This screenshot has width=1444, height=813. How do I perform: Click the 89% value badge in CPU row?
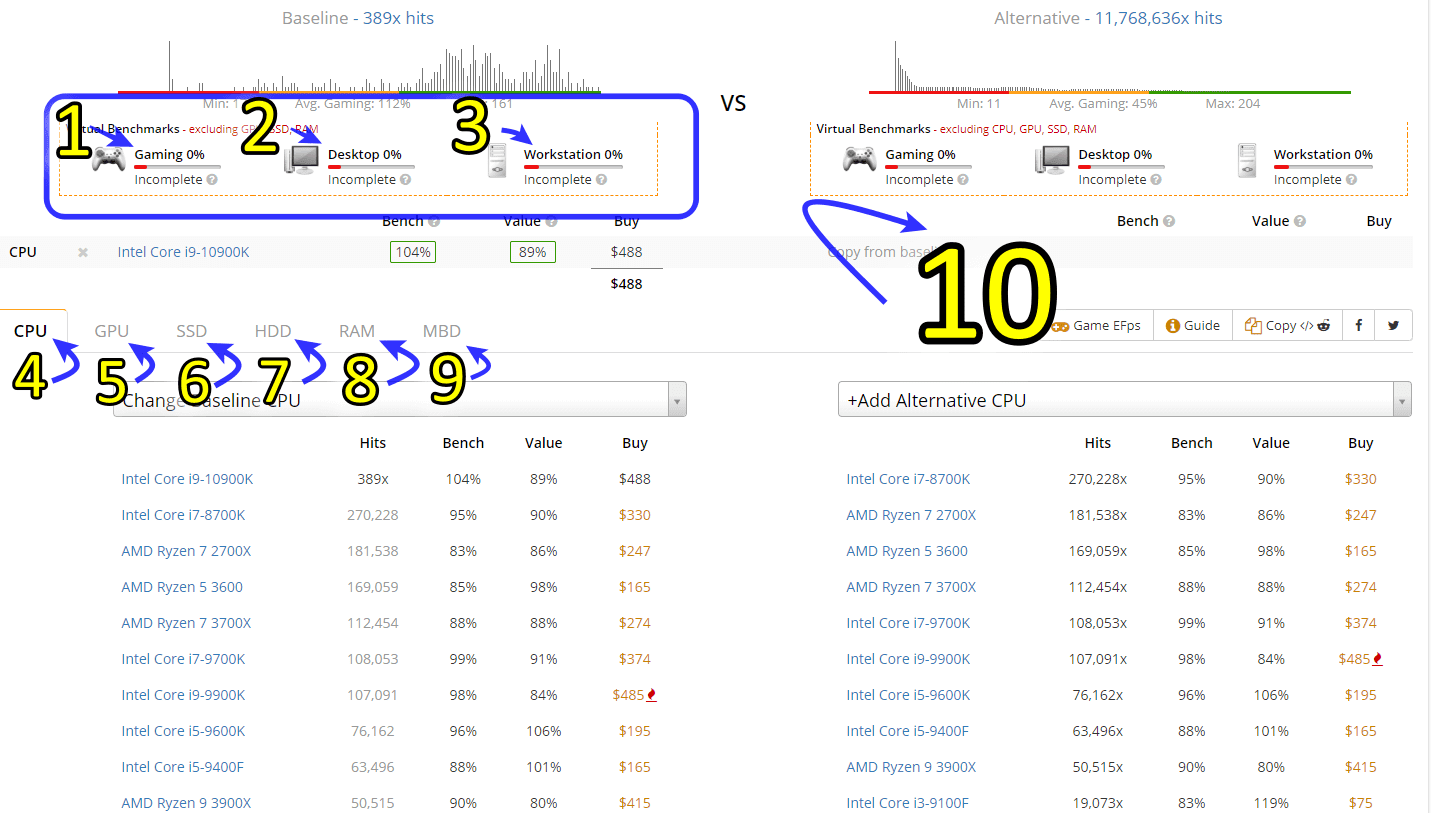[533, 252]
